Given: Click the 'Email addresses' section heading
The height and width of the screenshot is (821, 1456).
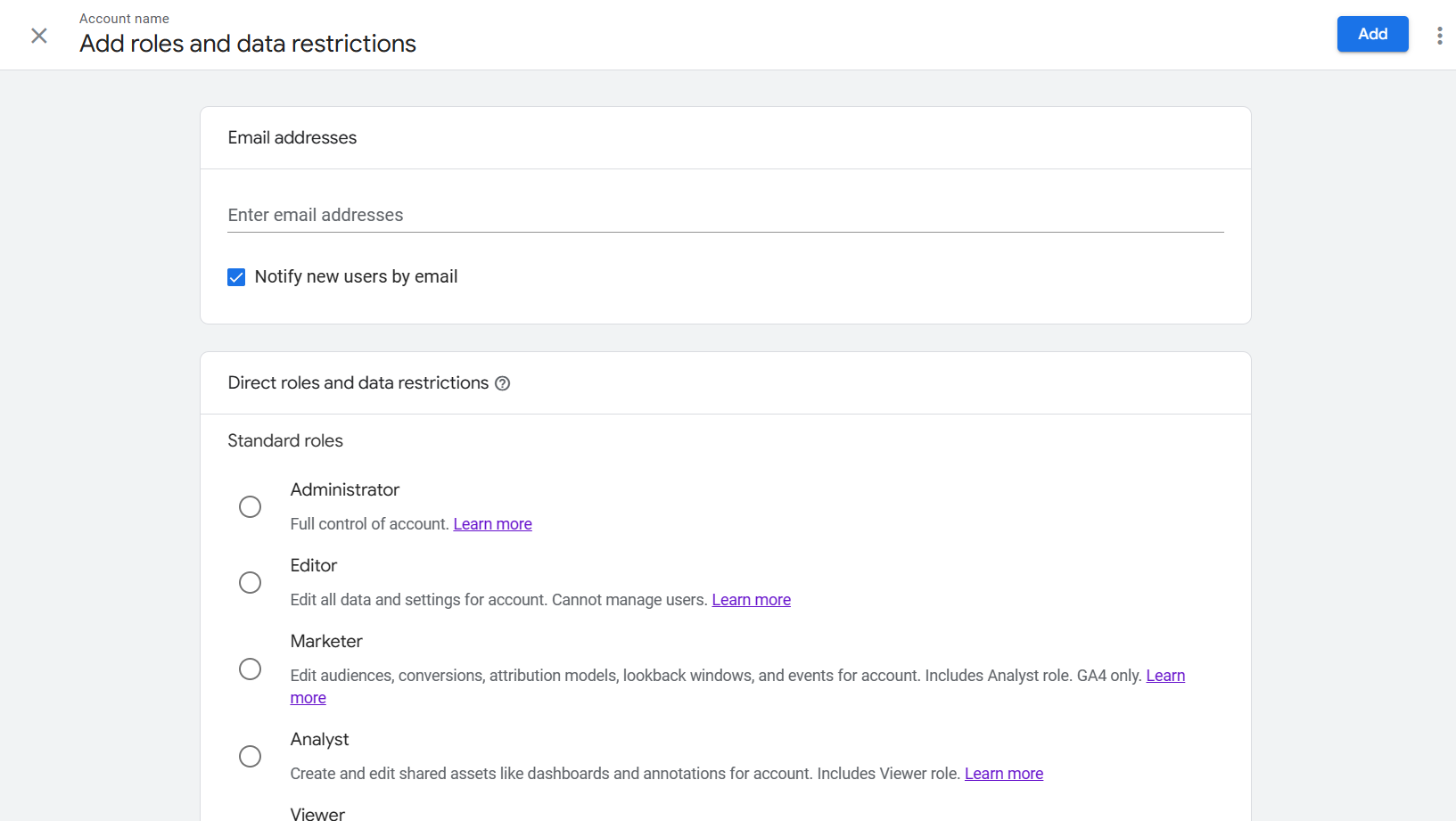Looking at the screenshot, I should click(292, 138).
